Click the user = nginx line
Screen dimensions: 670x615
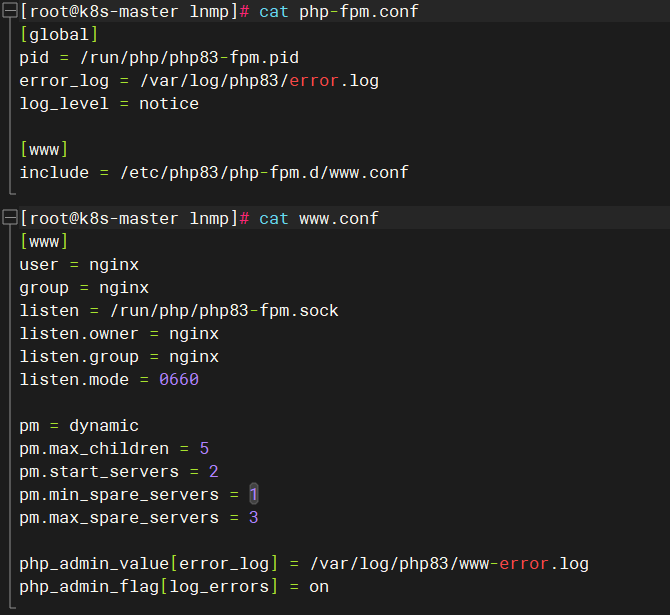pos(79,265)
